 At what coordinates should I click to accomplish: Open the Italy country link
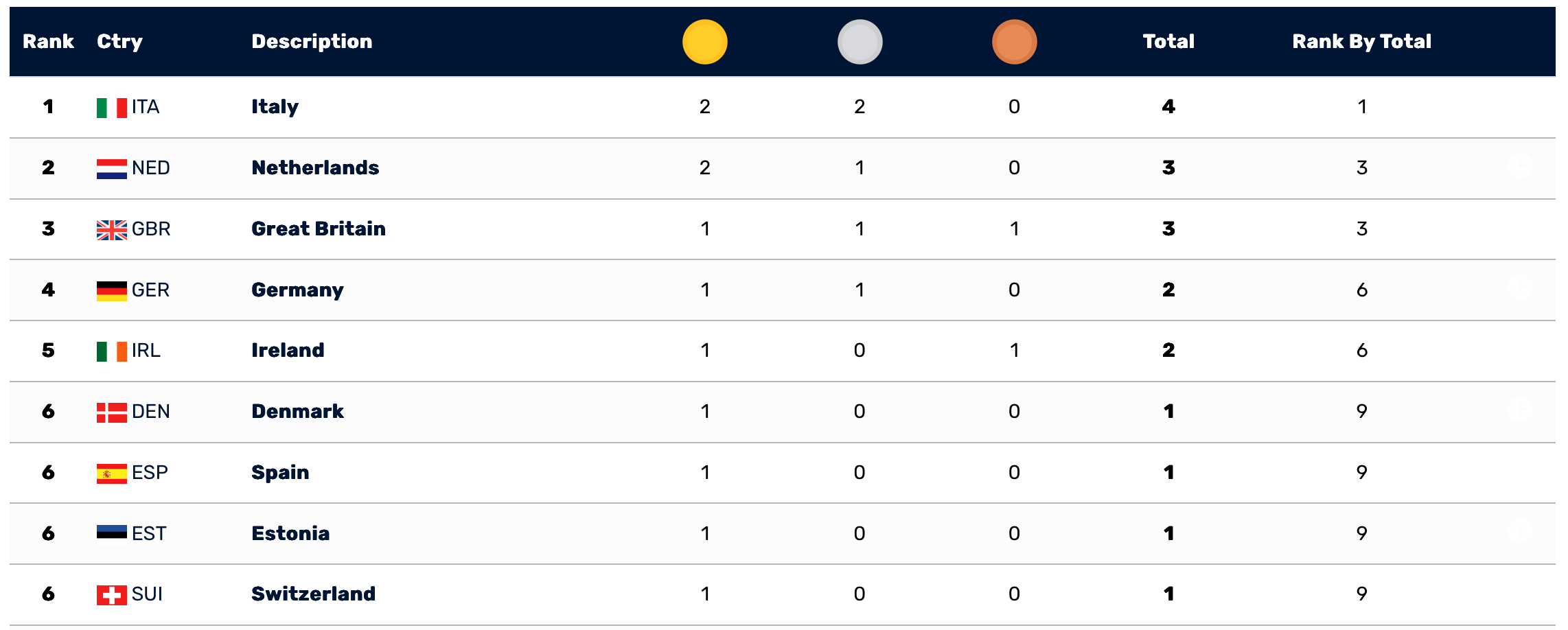[275, 107]
